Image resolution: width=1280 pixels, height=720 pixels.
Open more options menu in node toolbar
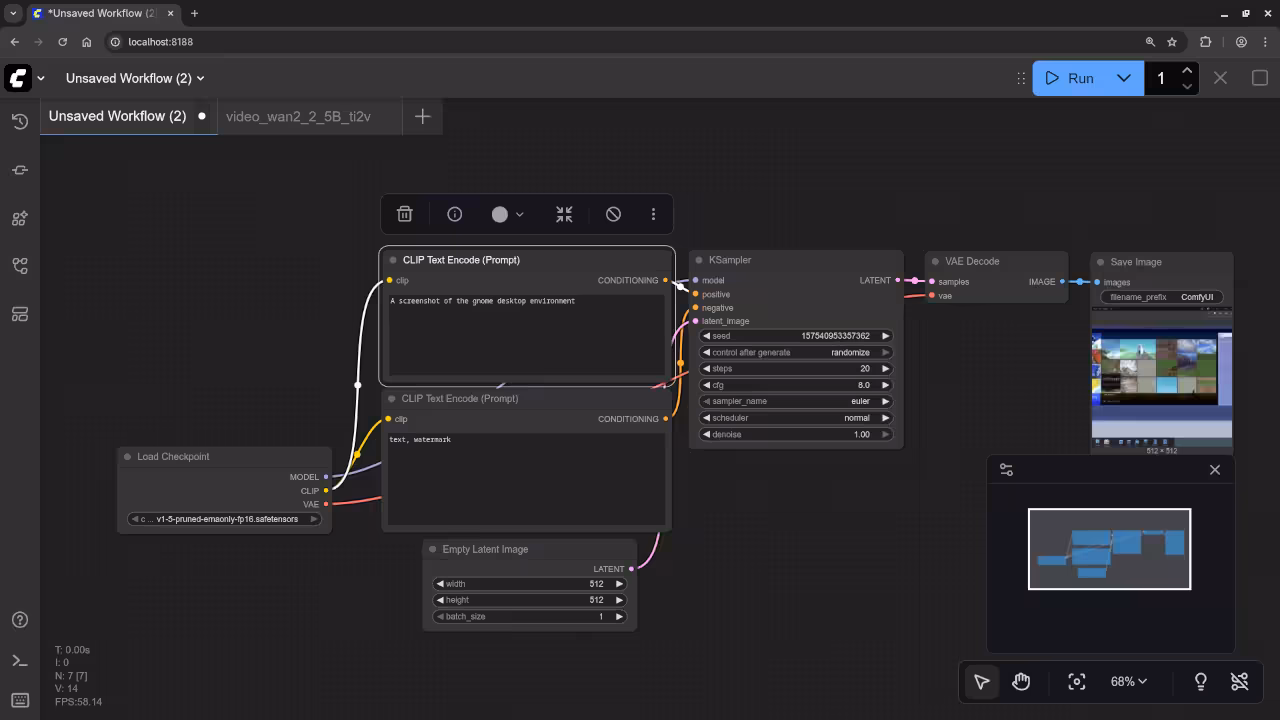pos(653,214)
